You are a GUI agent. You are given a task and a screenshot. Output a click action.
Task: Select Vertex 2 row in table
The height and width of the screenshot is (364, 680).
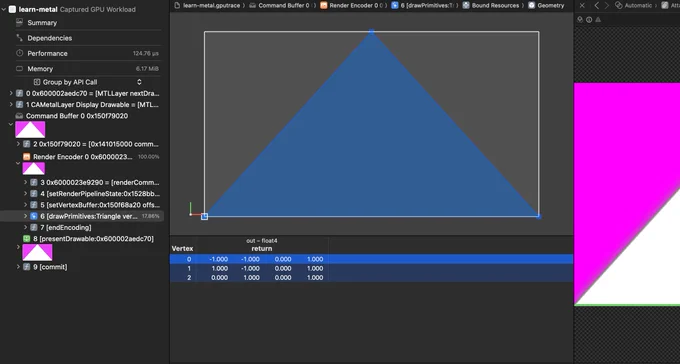(x=371, y=277)
